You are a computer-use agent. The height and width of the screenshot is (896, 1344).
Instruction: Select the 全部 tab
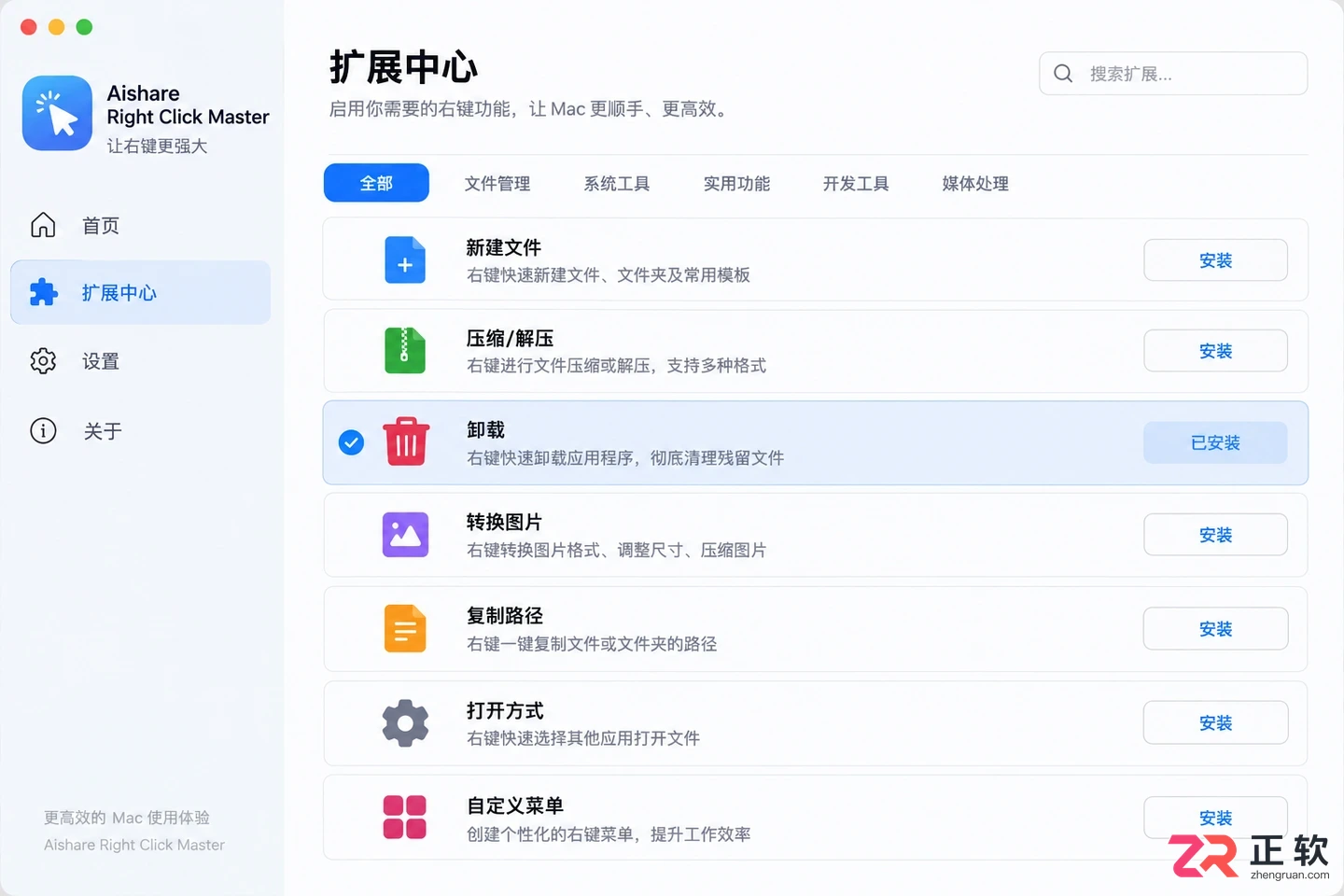coord(376,183)
